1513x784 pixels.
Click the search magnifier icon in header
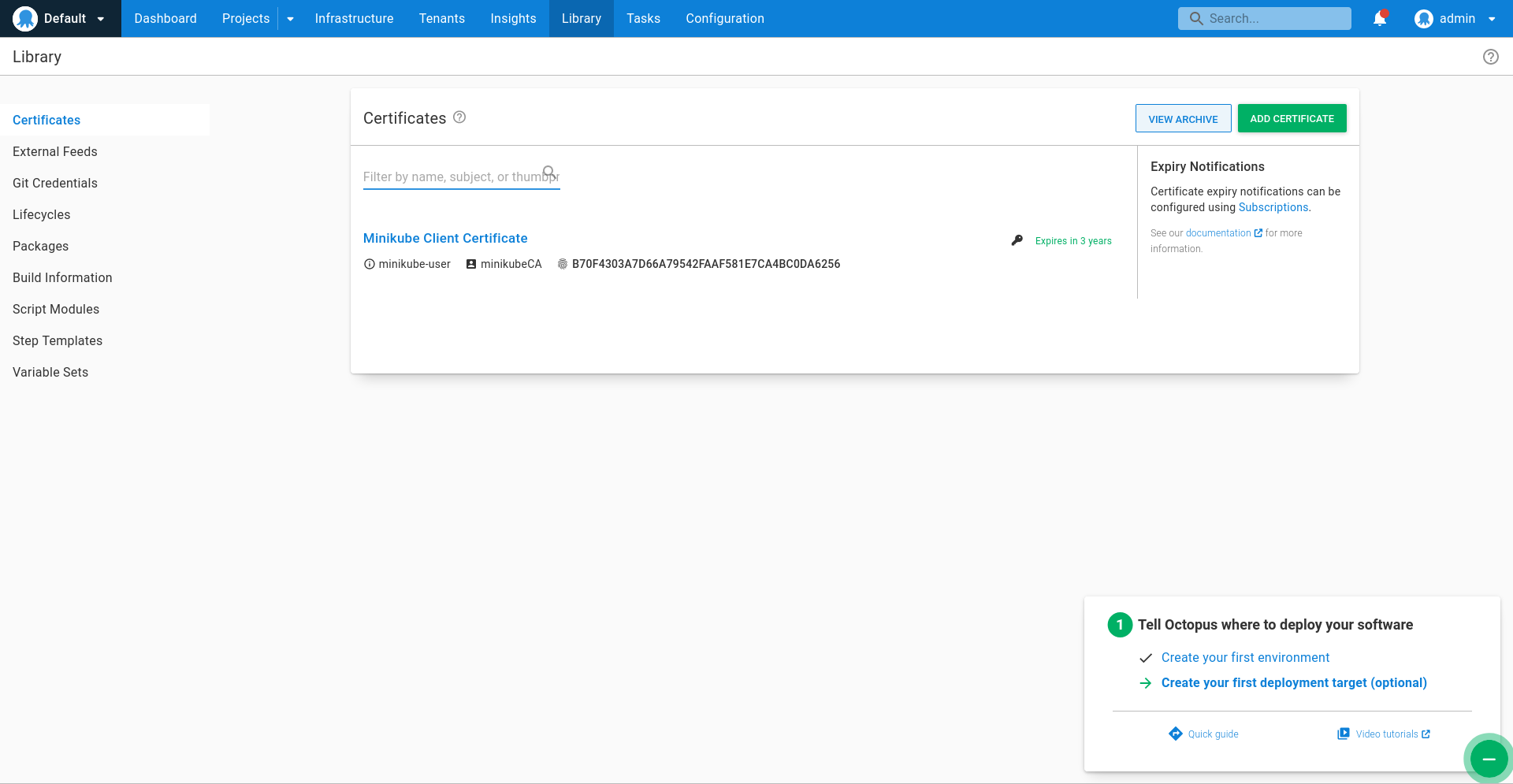point(1196,18)
